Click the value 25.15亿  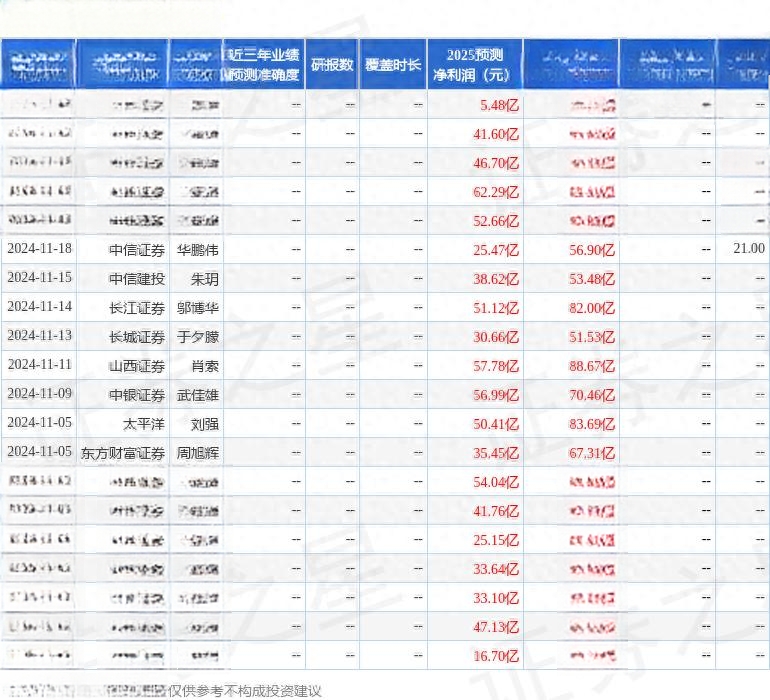tap(496, 540)
